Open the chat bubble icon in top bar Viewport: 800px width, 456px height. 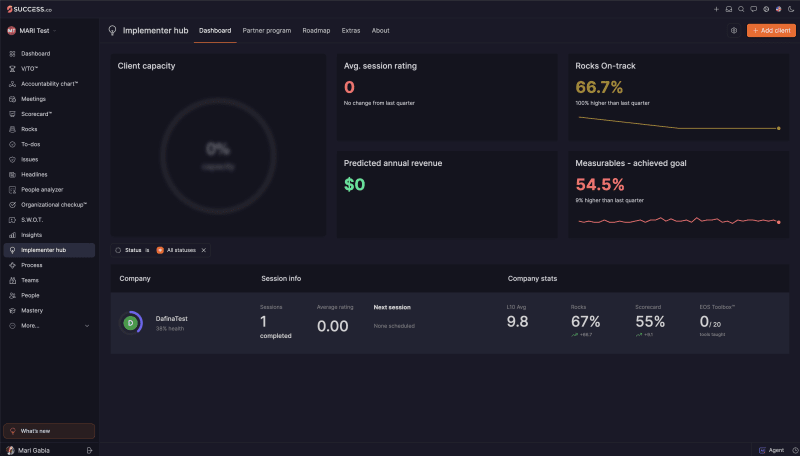pos(754,9)
